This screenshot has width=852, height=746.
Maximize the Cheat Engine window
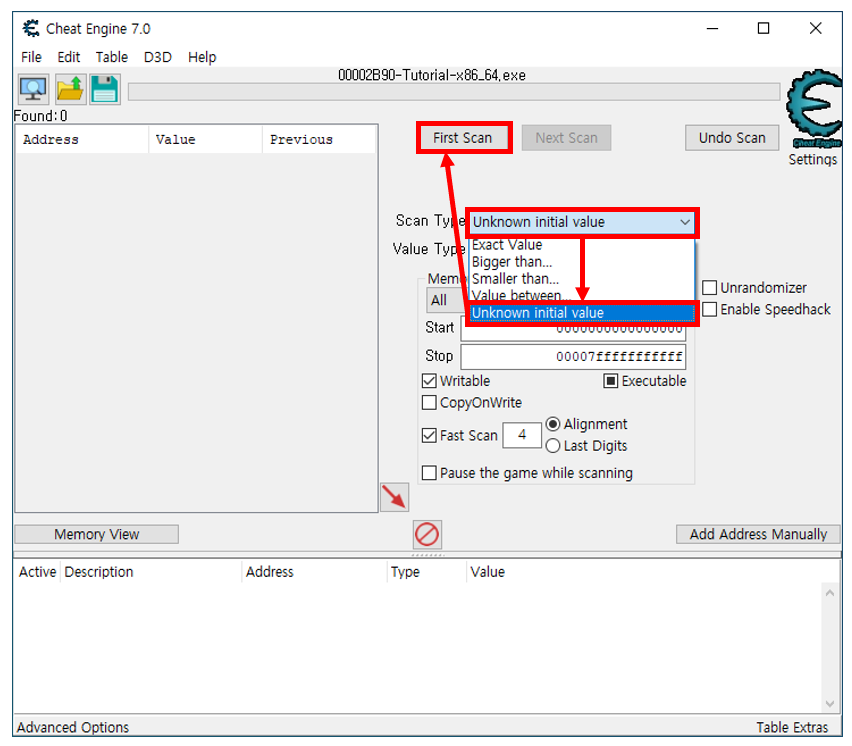[763, 28]
